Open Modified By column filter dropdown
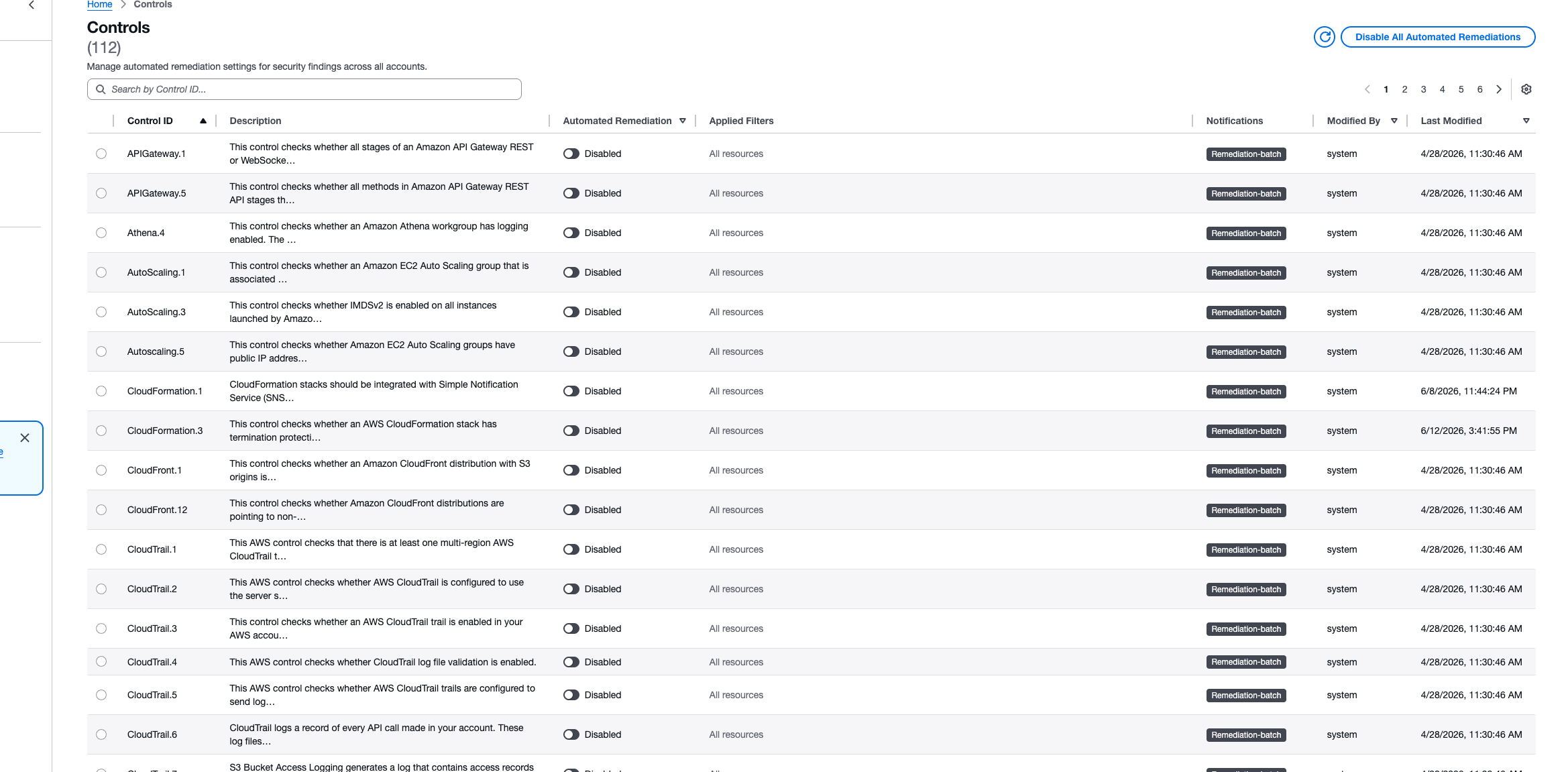The width and height of the screenshot is (1568, 772). (x=1394, y=121)
